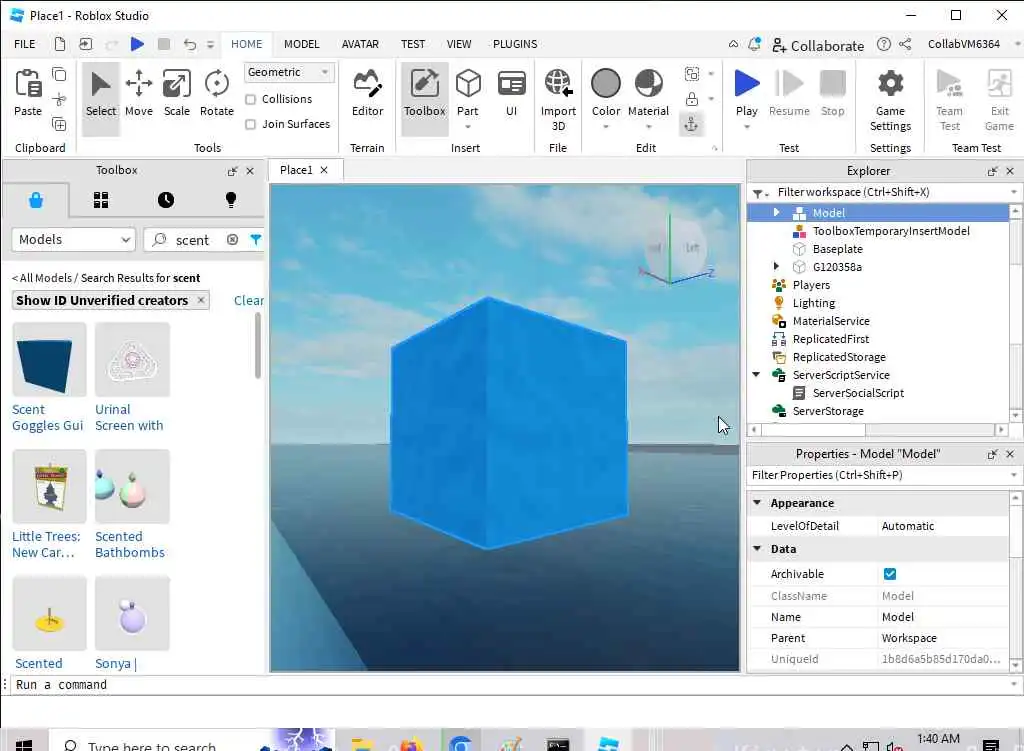Switch to the AVATAR ribbon tab
Viewport: 1024px width, 751px height.
tap(360, 44)
